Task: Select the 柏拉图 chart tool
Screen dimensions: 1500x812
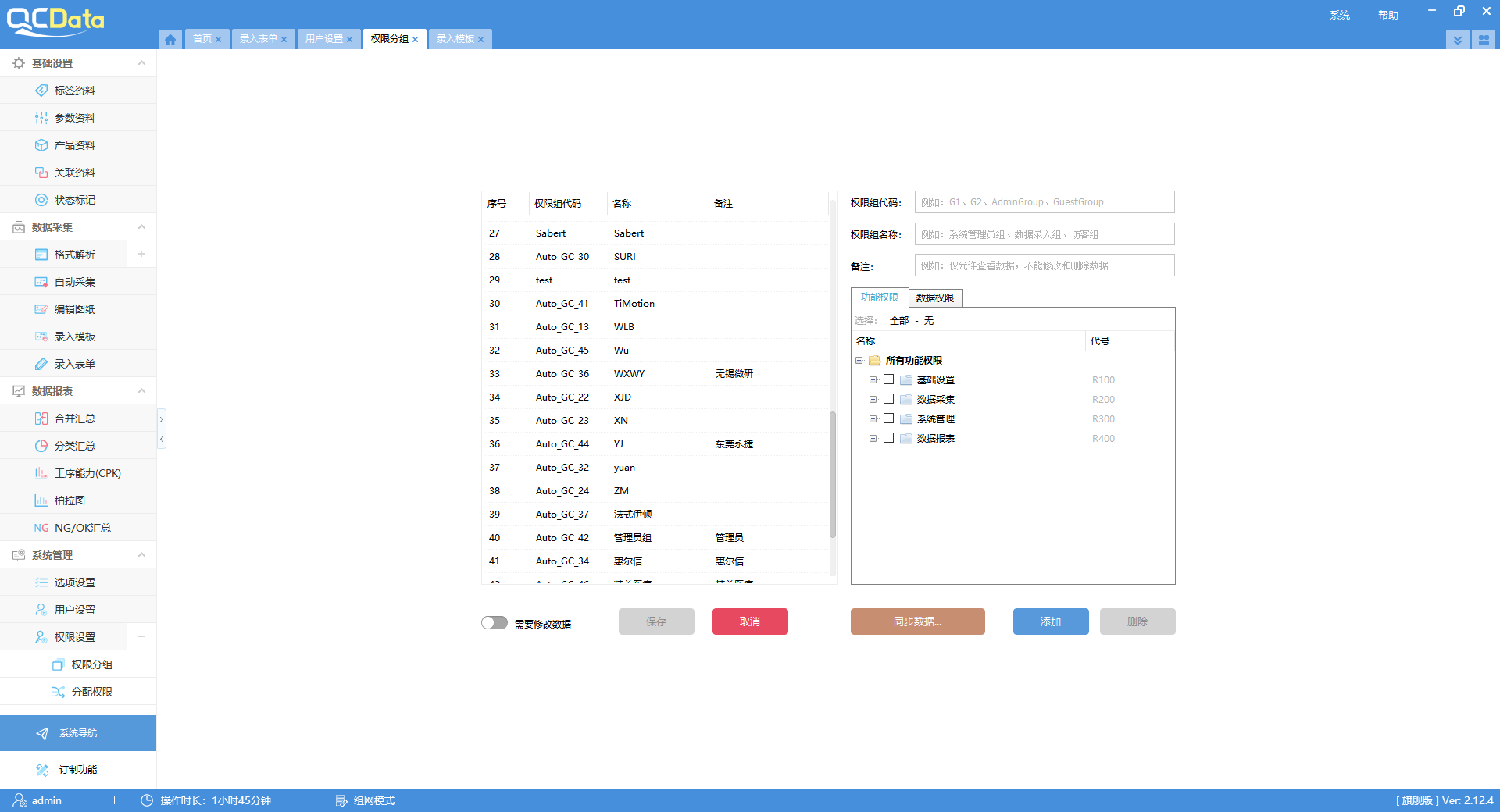Action: [70, 500]
